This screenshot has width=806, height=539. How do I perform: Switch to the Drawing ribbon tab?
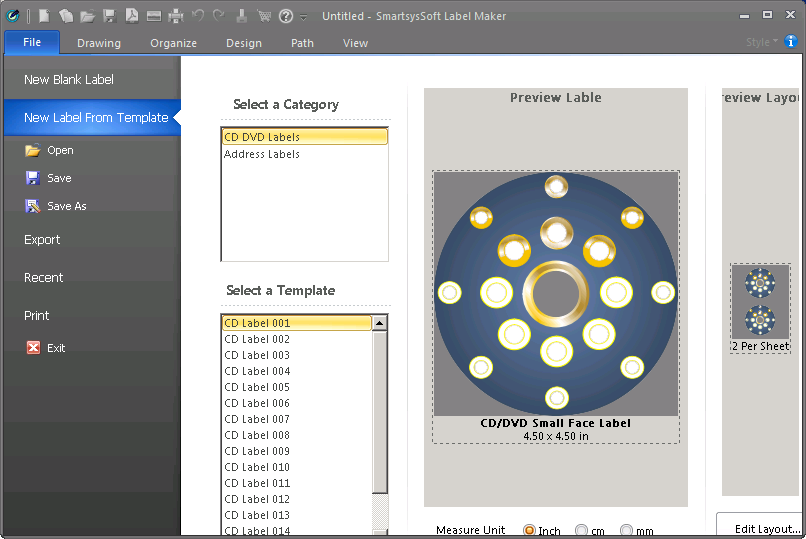click(x=99, y=43)
